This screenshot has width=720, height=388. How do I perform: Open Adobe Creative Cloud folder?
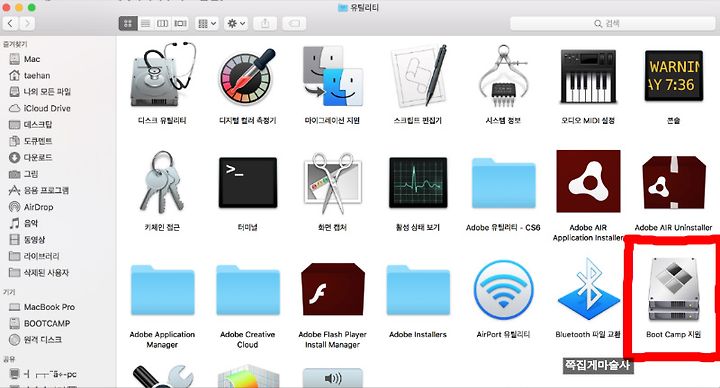point(248,290)
